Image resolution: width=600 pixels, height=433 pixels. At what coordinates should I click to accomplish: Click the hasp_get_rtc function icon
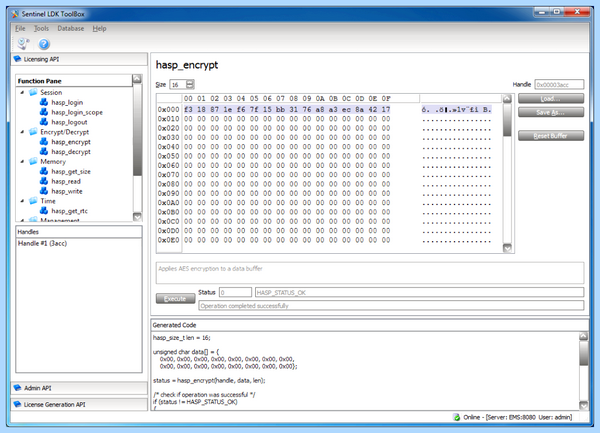(x=44, y=211)
